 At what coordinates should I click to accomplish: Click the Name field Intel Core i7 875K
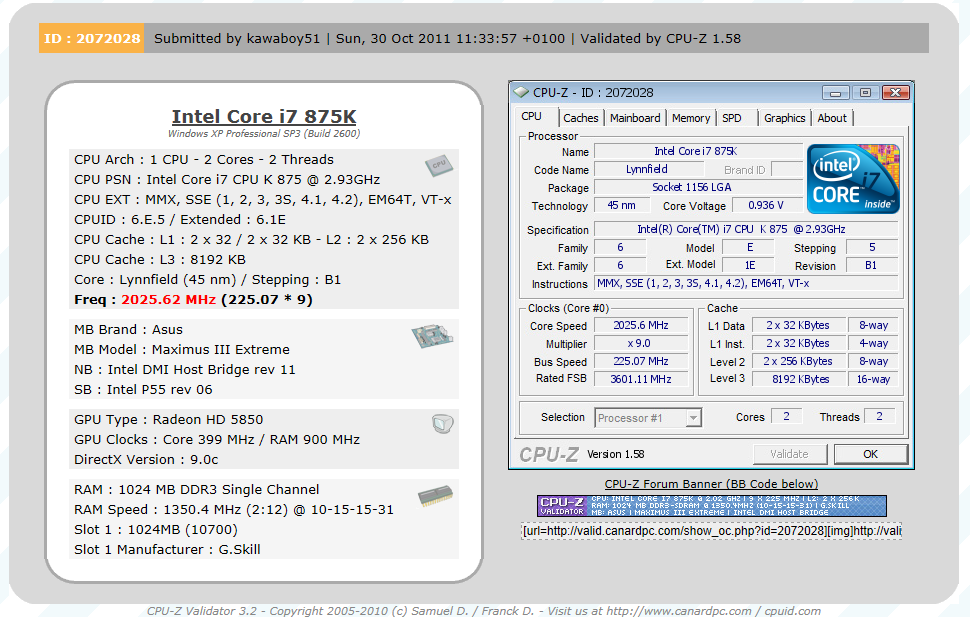tap(698, 152)
